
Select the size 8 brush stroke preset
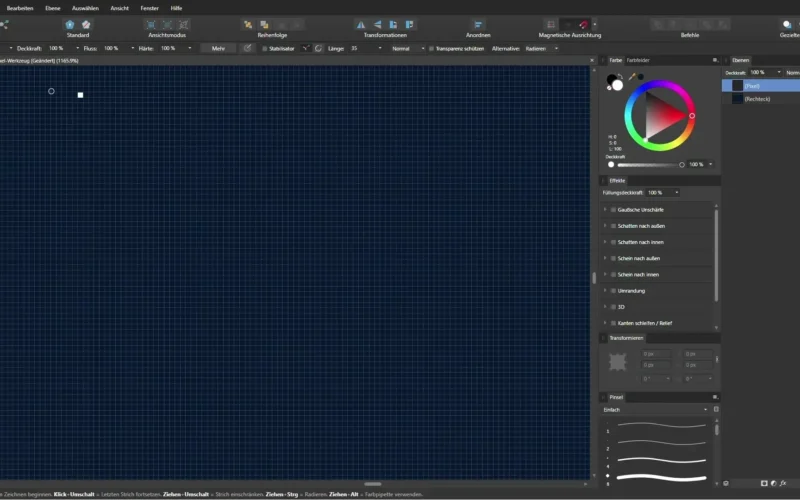(x=660, y=475)
